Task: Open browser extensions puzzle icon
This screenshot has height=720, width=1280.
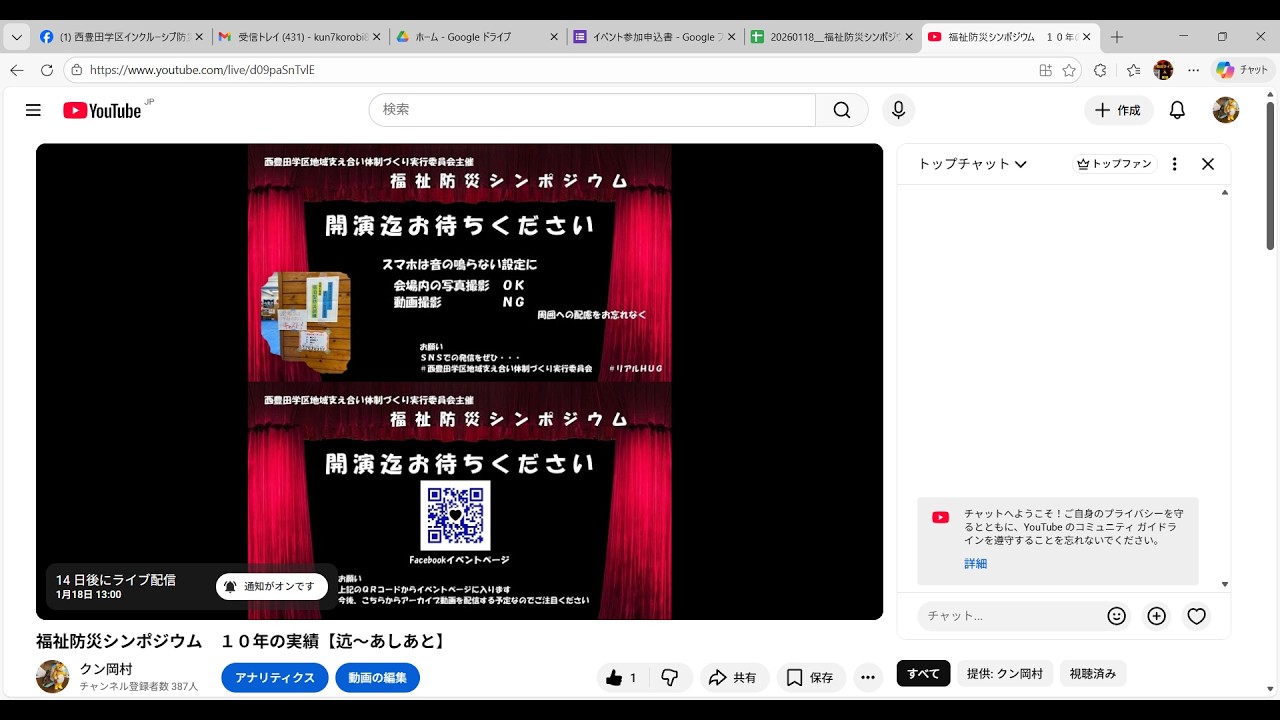Action: click(1100, 70)
